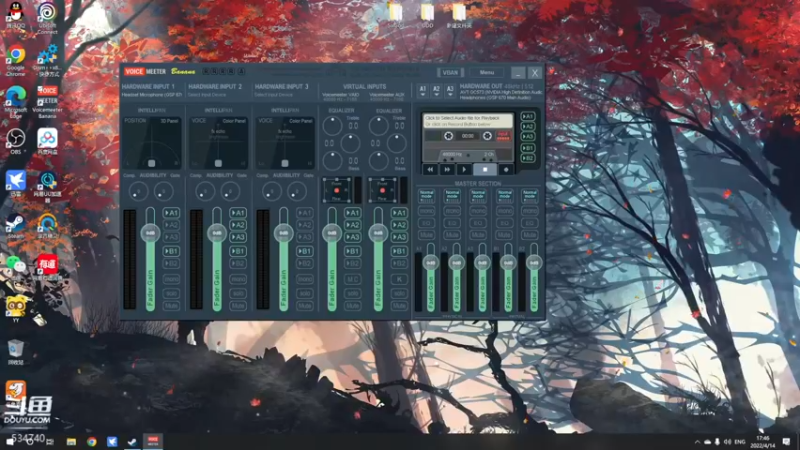Open Microsoft Edge desktop shortcut
The width and height of the screenshot is (800, 450).
click(16, 102)
